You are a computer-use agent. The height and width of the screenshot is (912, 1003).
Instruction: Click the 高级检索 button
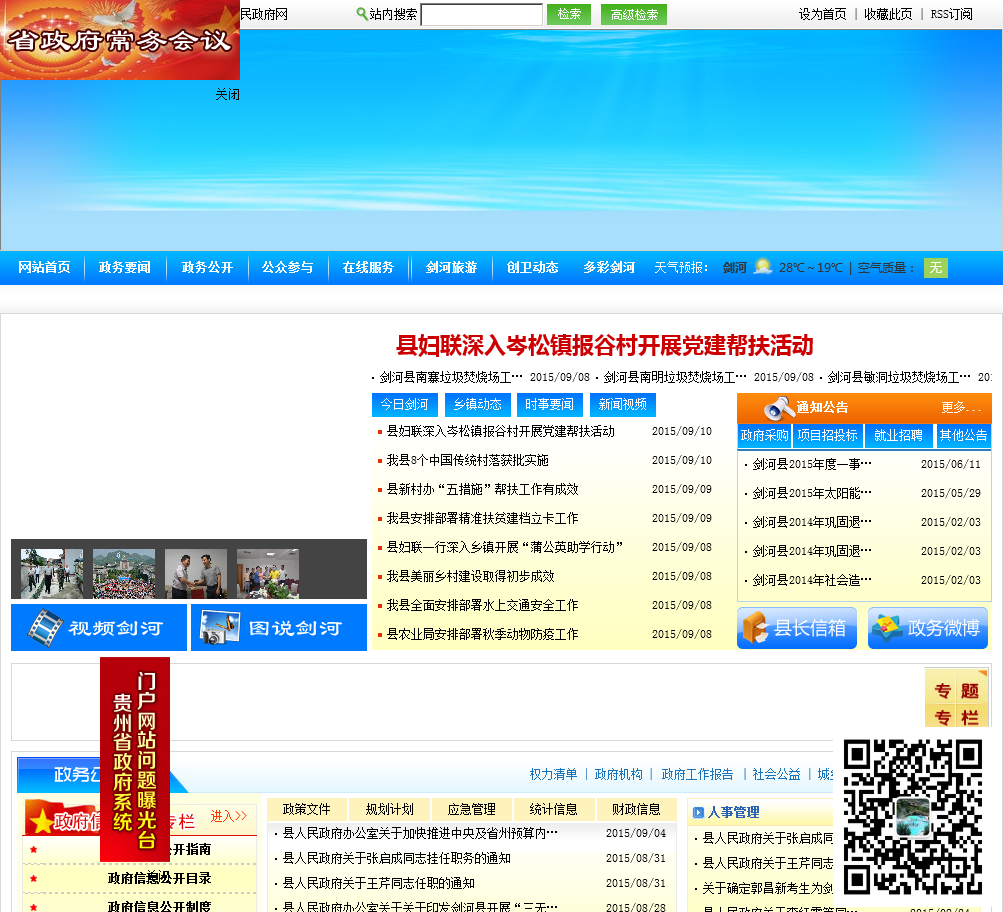634,14
